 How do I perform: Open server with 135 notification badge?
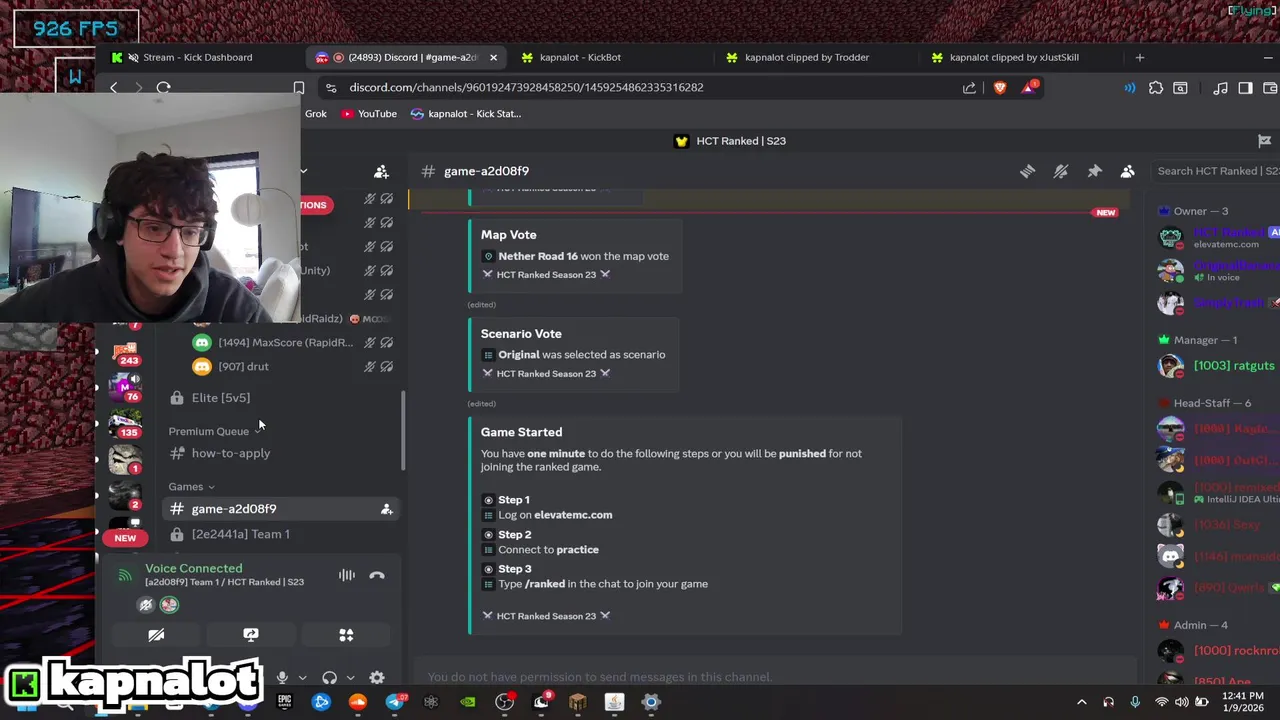[x=125, y=424]
